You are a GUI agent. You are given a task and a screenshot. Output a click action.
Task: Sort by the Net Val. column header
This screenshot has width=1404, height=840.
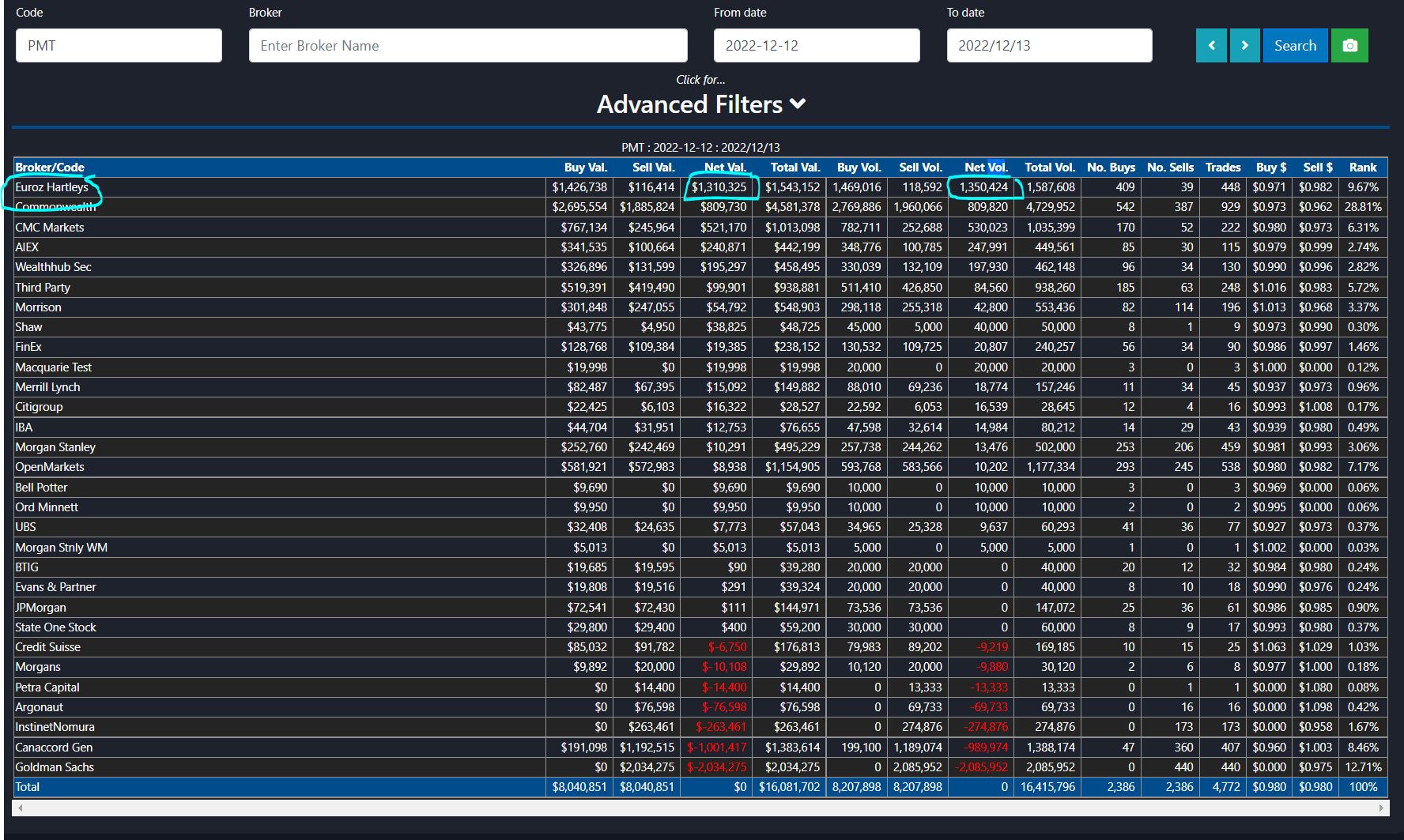click(x=726, y=168)
